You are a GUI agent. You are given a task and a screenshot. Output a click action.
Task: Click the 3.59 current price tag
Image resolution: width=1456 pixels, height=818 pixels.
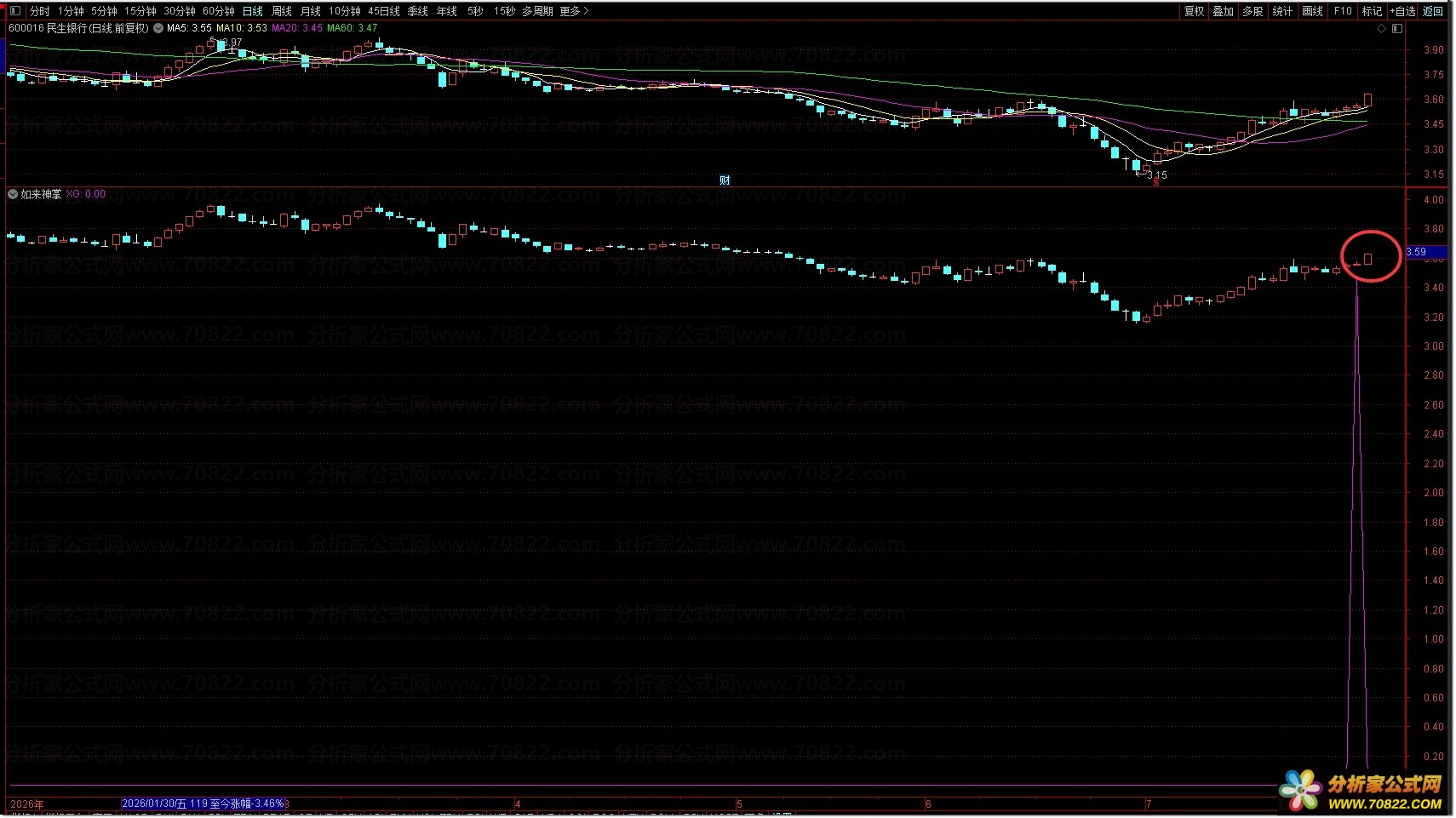coord(1426,252)
